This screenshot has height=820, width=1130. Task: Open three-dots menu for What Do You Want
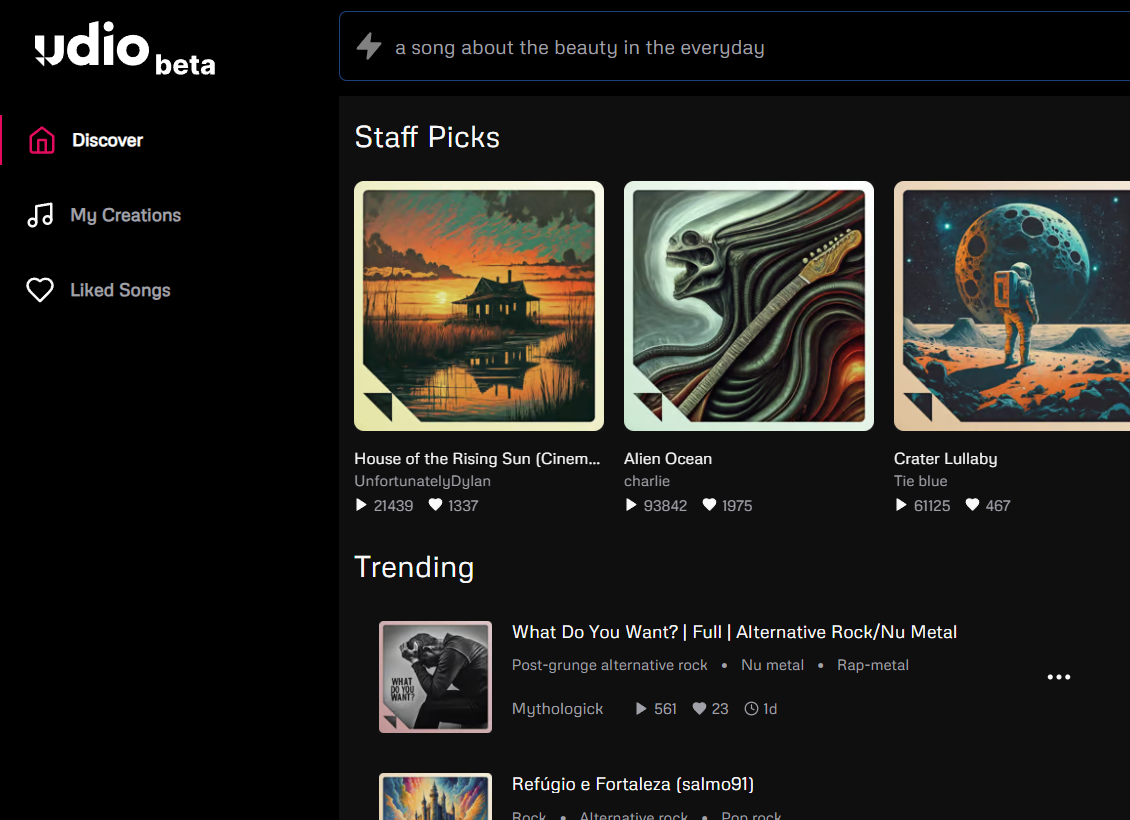1058,677
